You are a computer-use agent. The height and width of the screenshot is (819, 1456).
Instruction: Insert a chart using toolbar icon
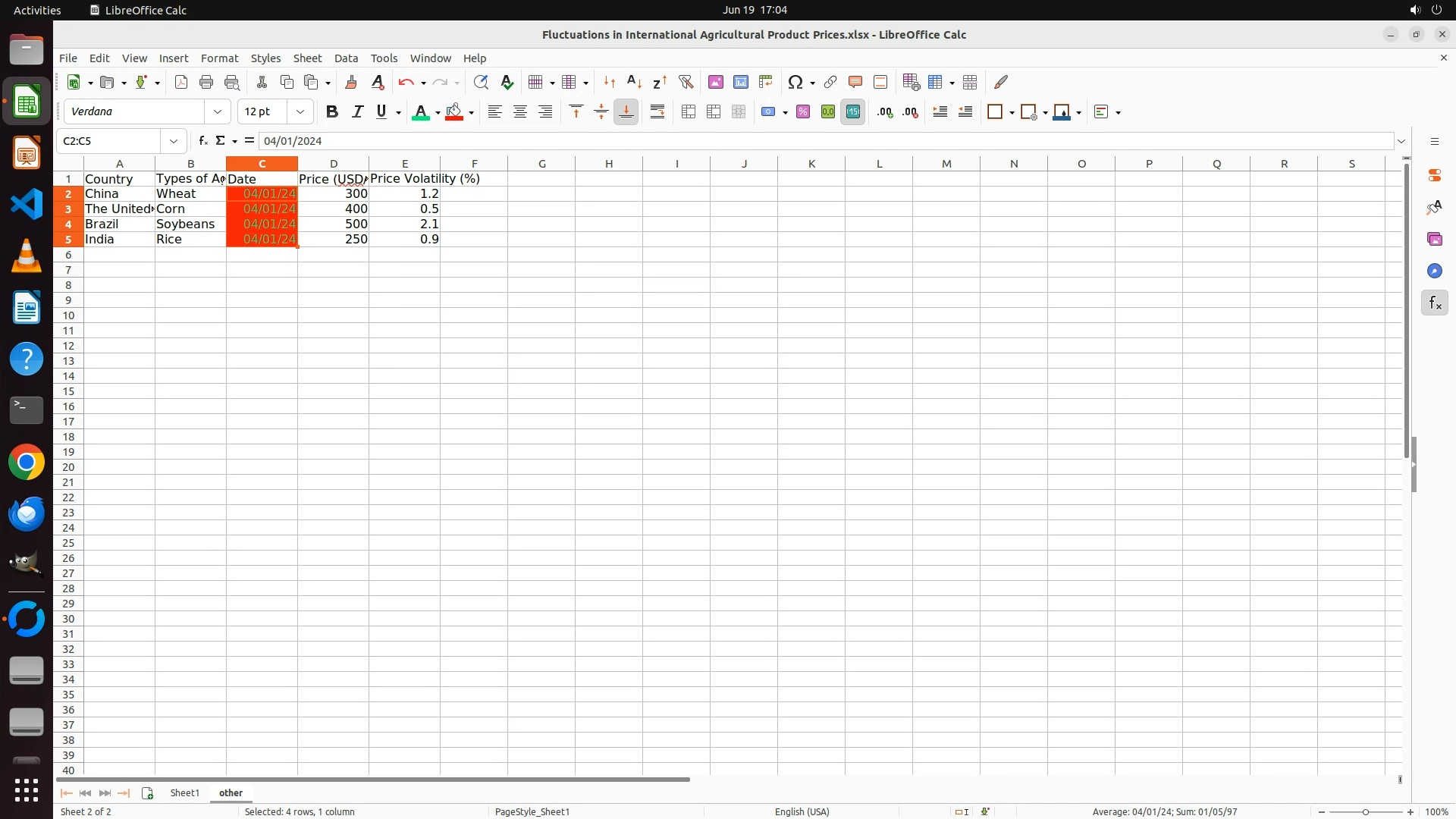pos(741,82)
